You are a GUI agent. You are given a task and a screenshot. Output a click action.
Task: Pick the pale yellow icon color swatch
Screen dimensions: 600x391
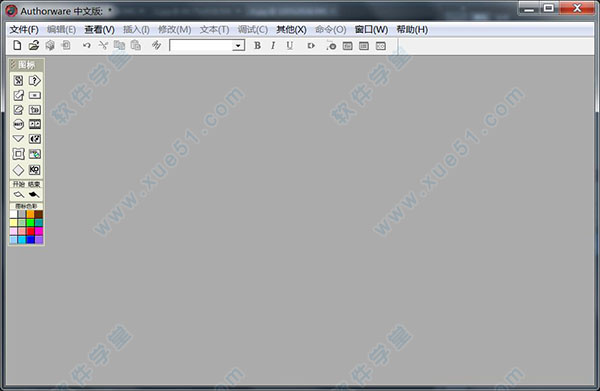coord(14,223)
